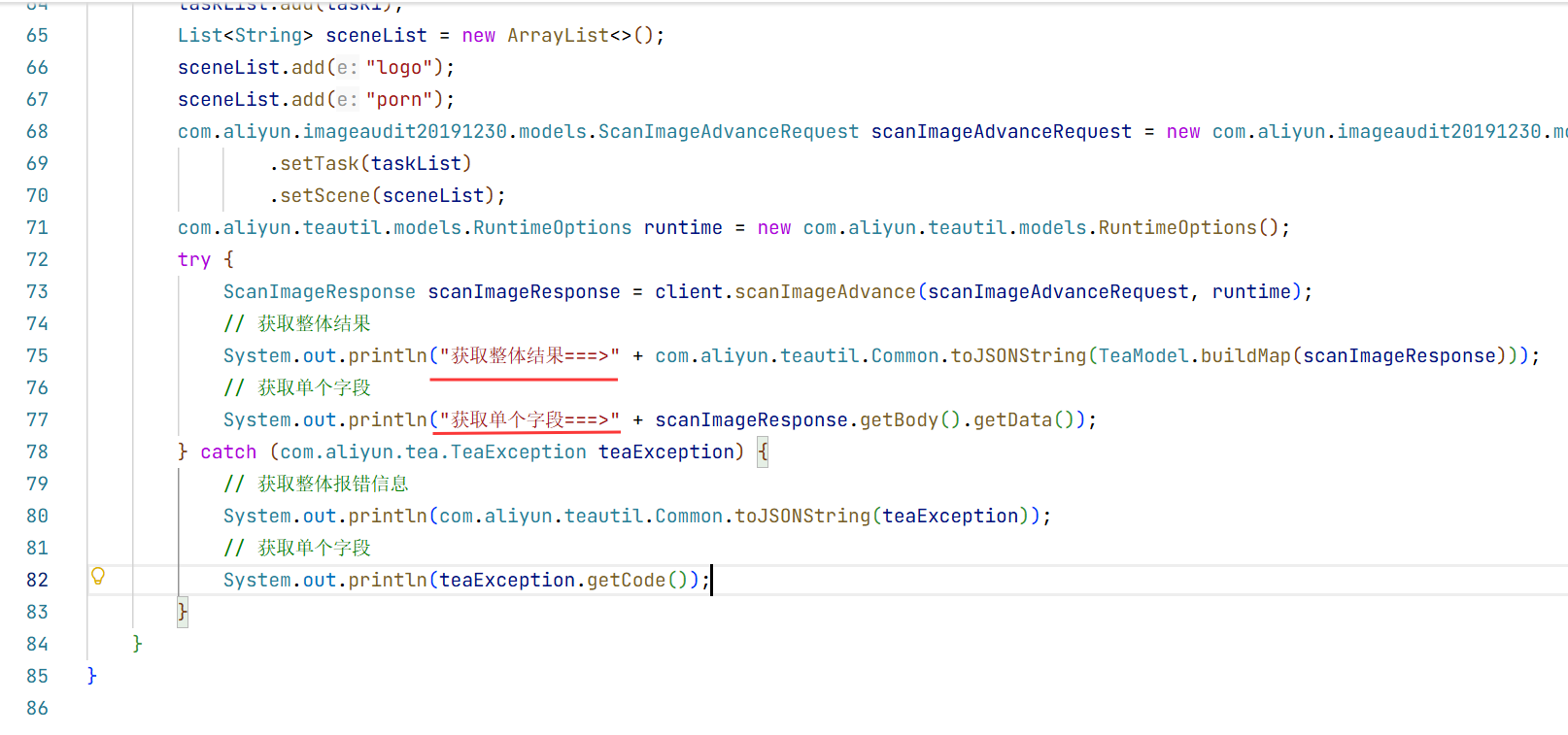Click the "porn" string literal
Screen dimensions: 1568x735
click(x=399, y=100)
